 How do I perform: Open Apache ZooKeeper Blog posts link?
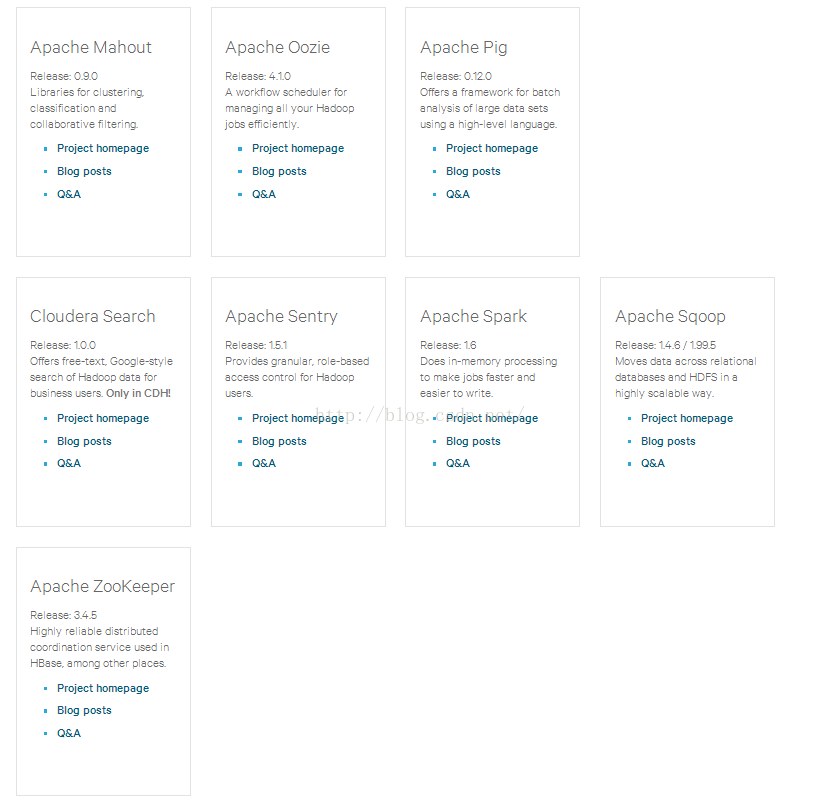click(84, 710)
